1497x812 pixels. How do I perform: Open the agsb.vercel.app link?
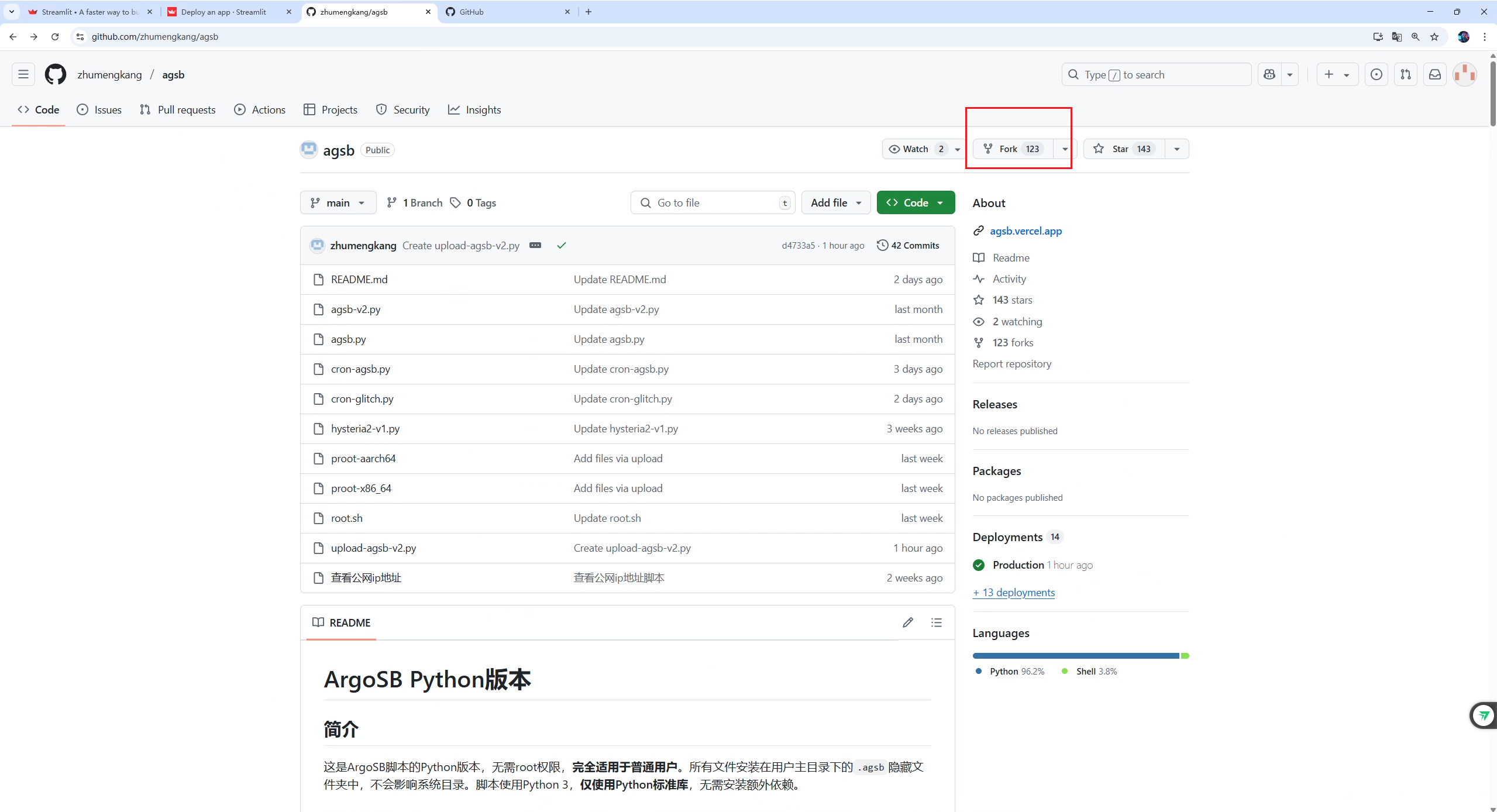coord(1026,230)
